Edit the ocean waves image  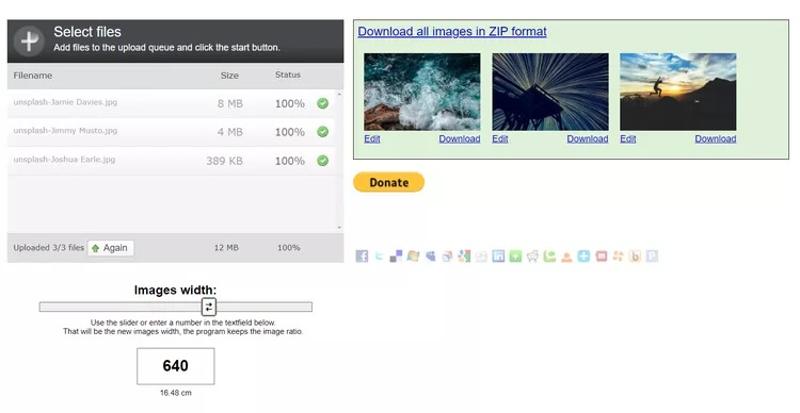(372, 139)
